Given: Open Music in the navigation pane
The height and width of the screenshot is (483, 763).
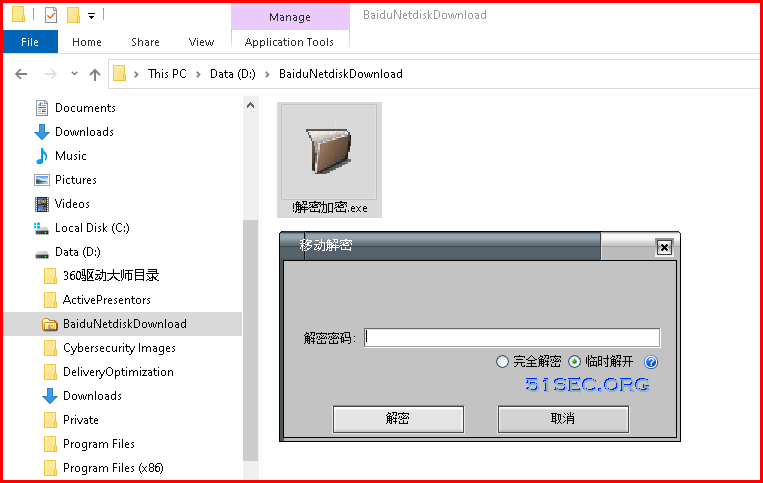Looking at the screenshot, I should tap(71, 156).
